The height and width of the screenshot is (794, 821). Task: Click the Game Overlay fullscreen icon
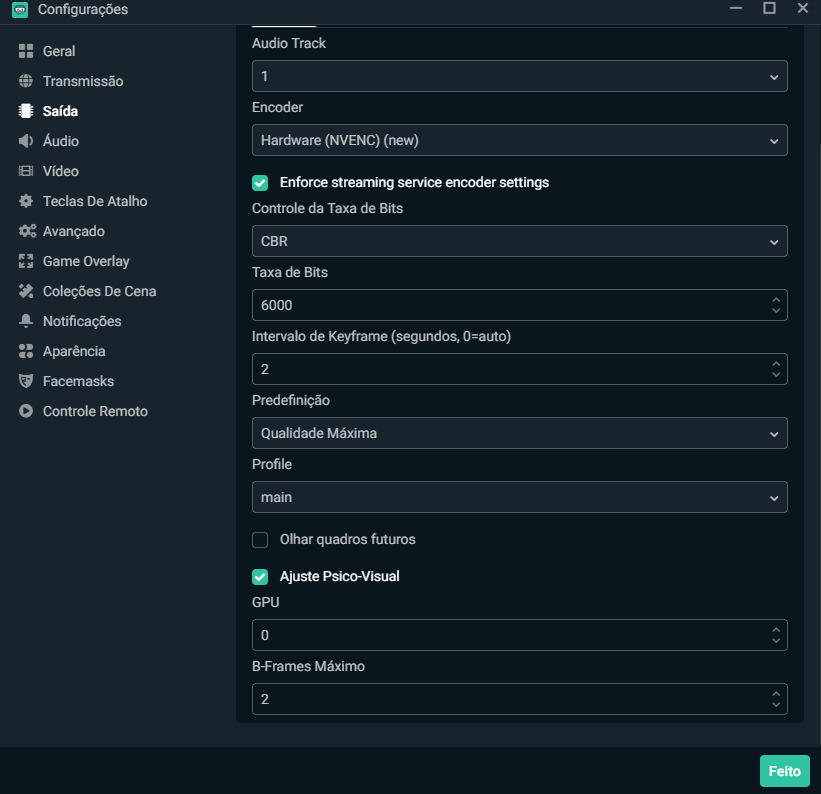pyautogui.click(x=26, y=261)
